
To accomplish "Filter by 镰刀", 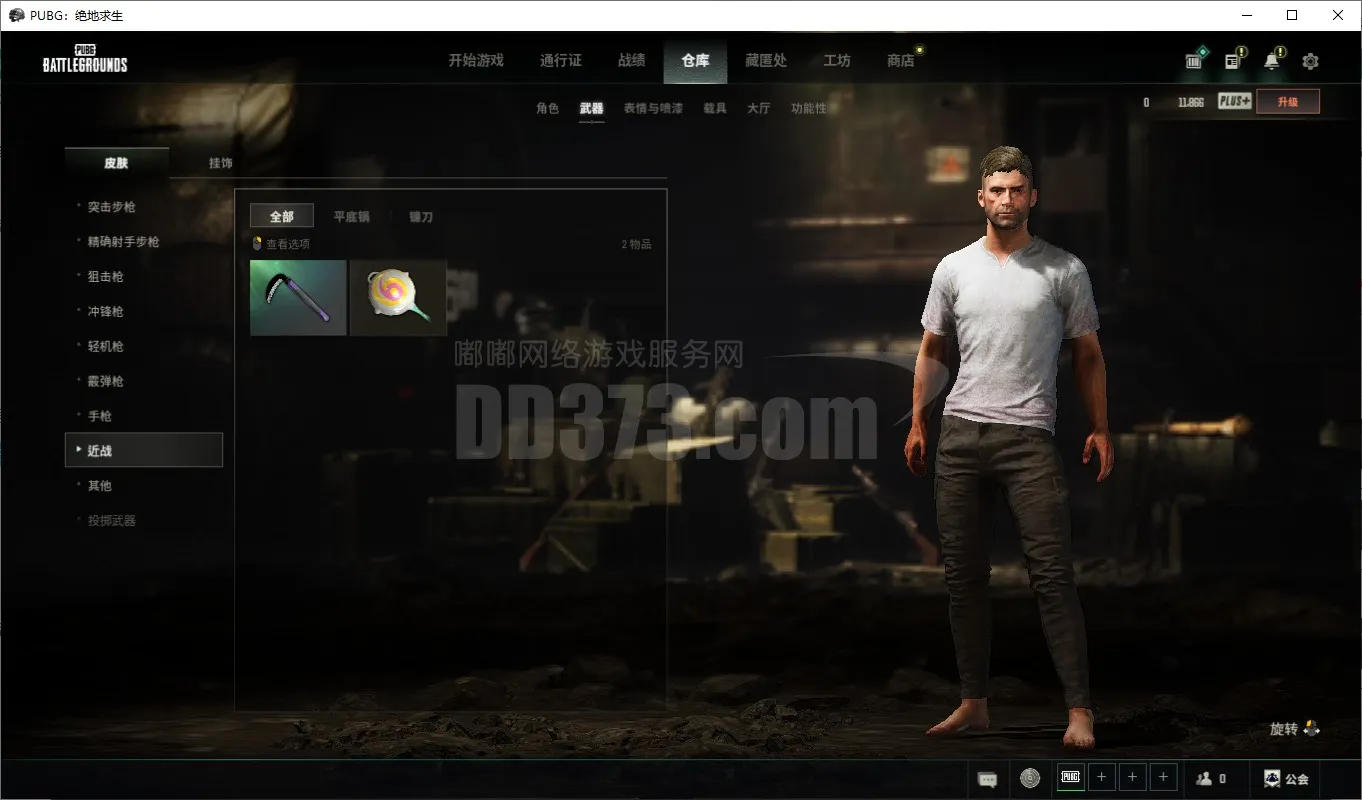I will coord(421,217).
